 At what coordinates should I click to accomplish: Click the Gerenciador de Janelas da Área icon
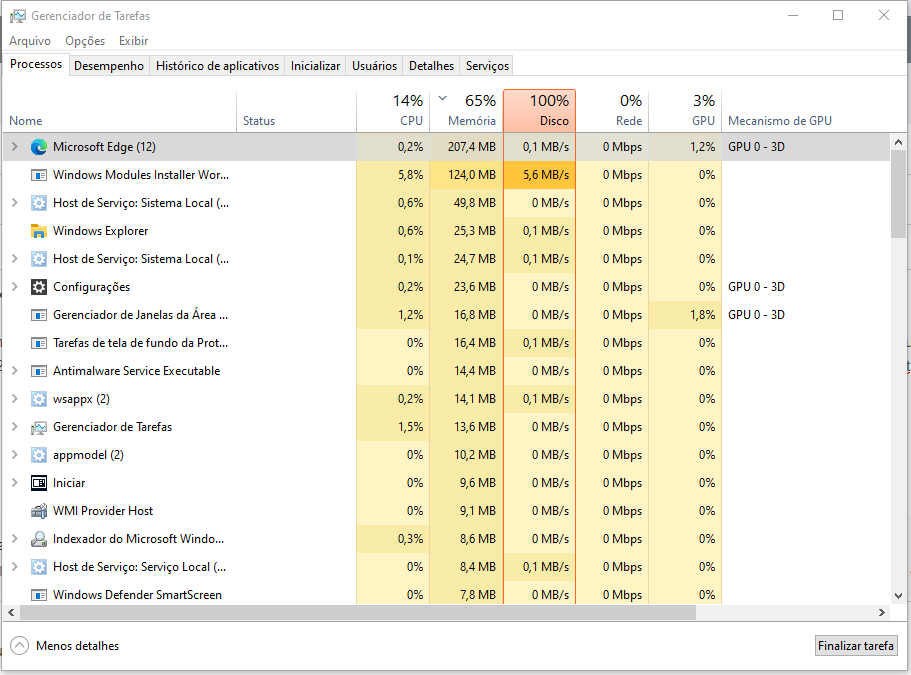[x=39, y=315]
